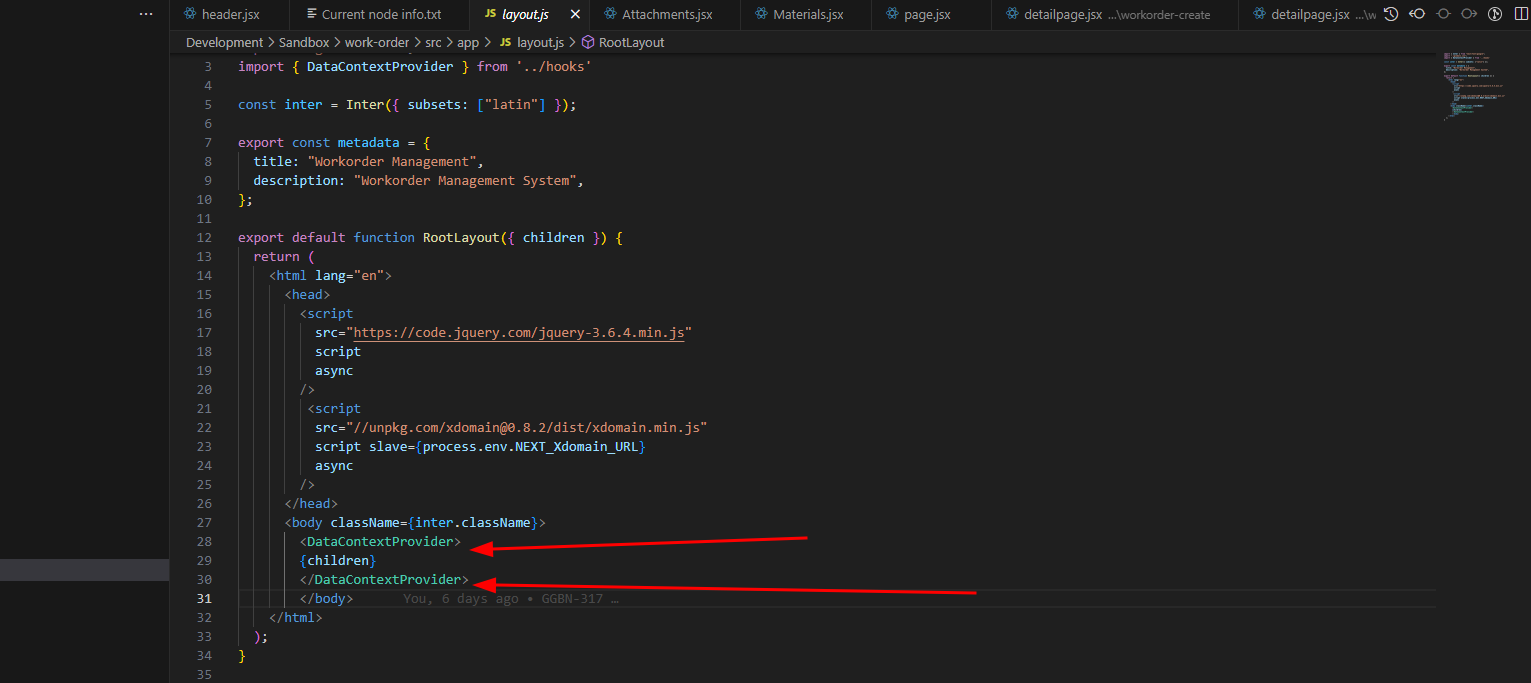Select the Materials.jsx tab
The width and height of the screenshot is (1531, 683).
coord(807,15)
